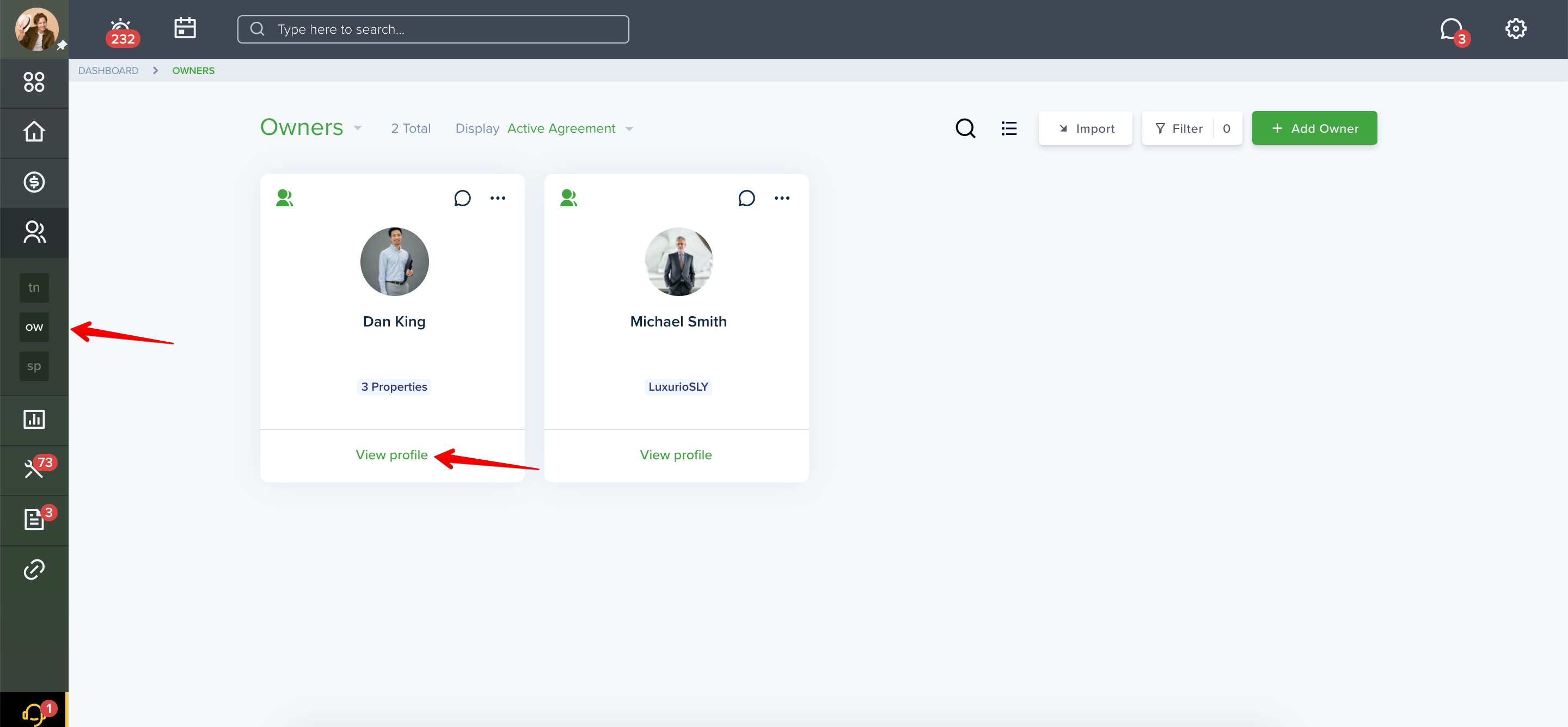The height and width of the screenshot is (727, 1568).
Task: View profile of Michael Smith
Action: pyautogui.click(x=676, y=455)
